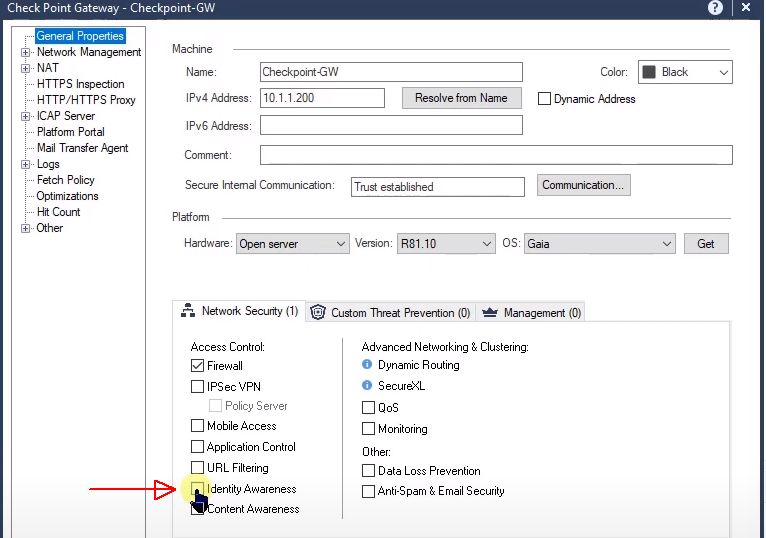Viewport: 766px width, 538px height.
Task: Click the black color swatch
Action: 649,72
